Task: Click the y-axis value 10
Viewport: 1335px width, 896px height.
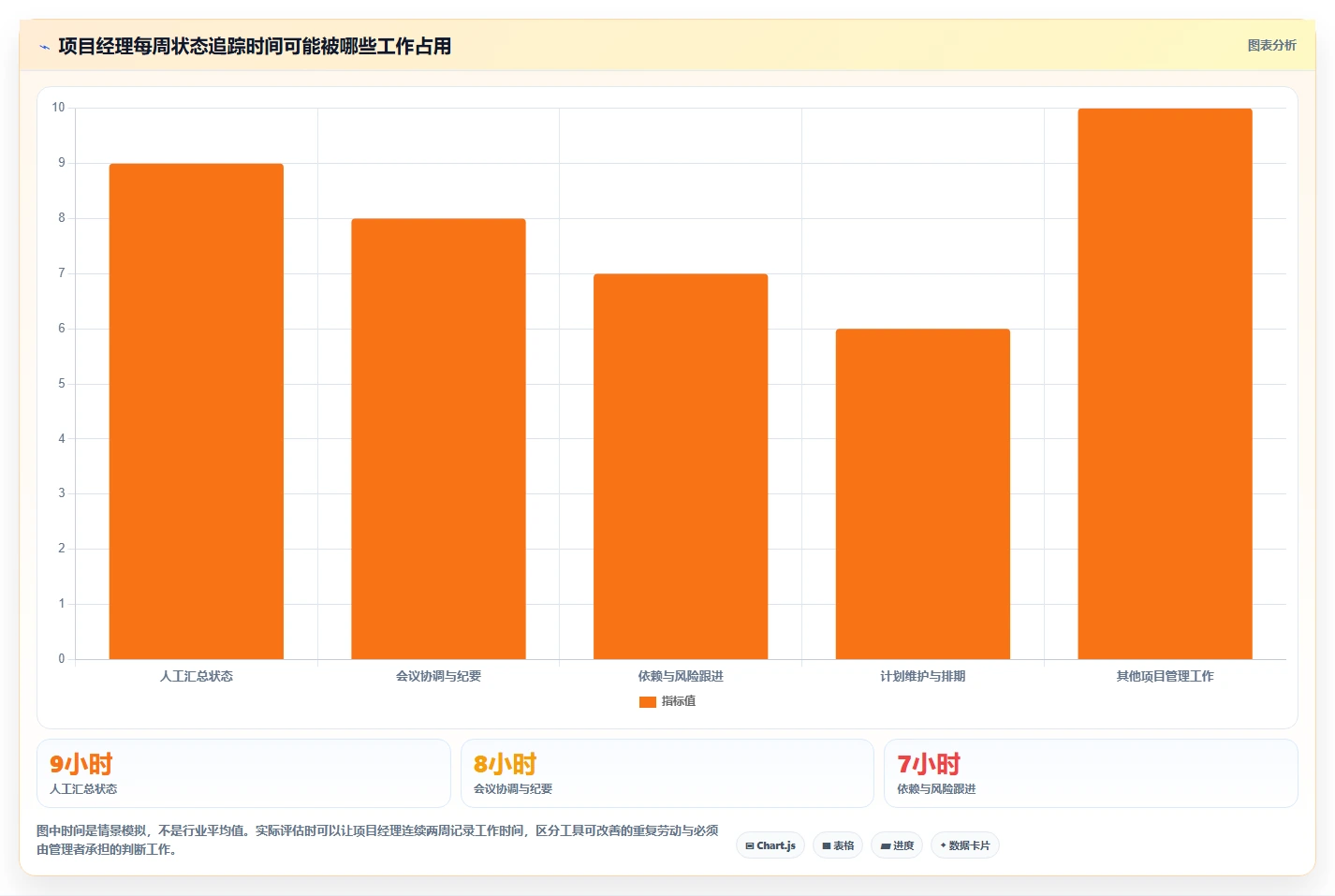Action: point(58,108)
